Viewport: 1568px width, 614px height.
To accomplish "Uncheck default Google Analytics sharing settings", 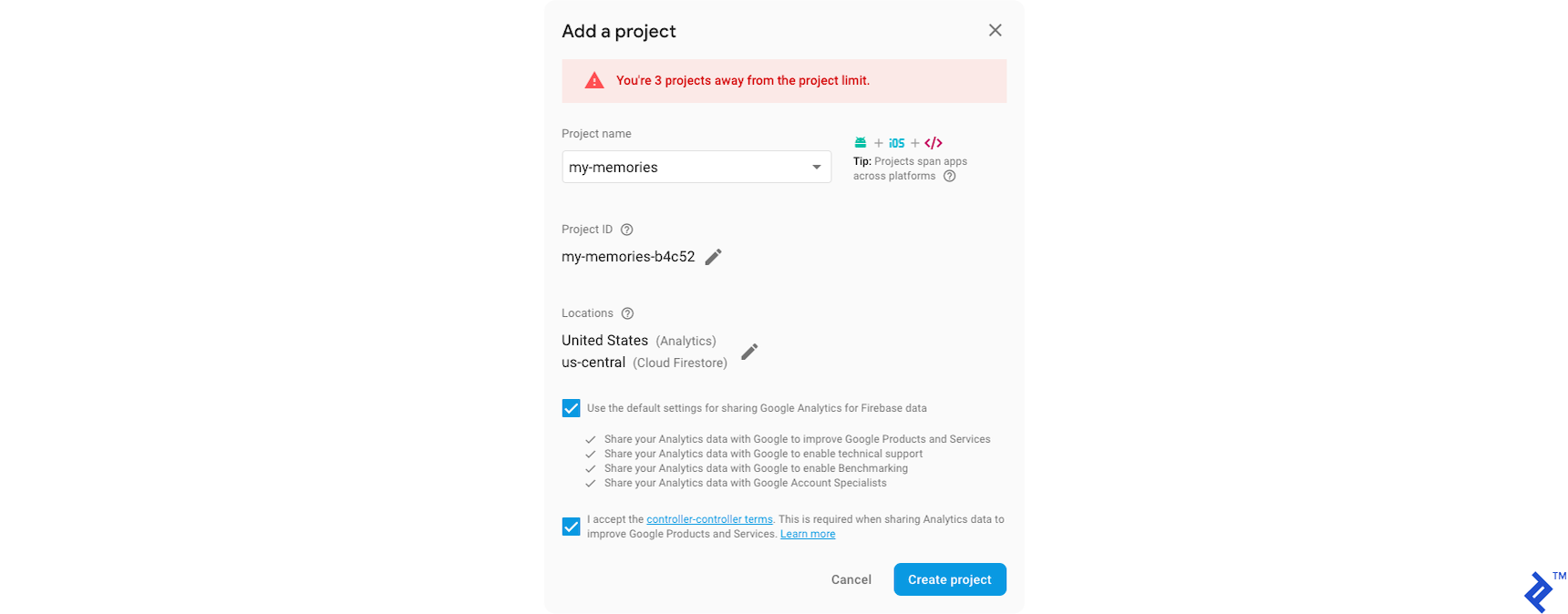I will (571, 407).
